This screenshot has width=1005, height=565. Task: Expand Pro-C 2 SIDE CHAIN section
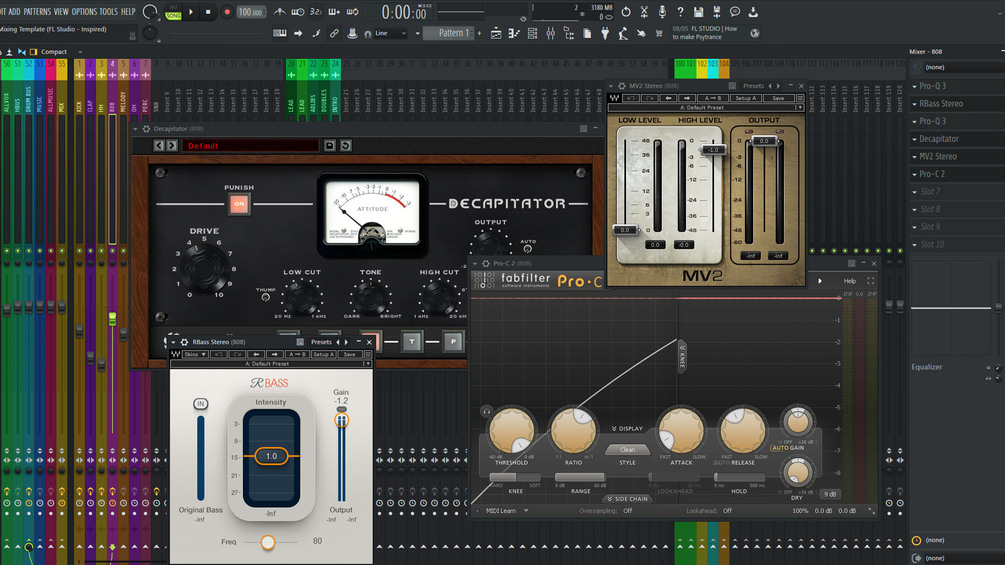(627, 498)
